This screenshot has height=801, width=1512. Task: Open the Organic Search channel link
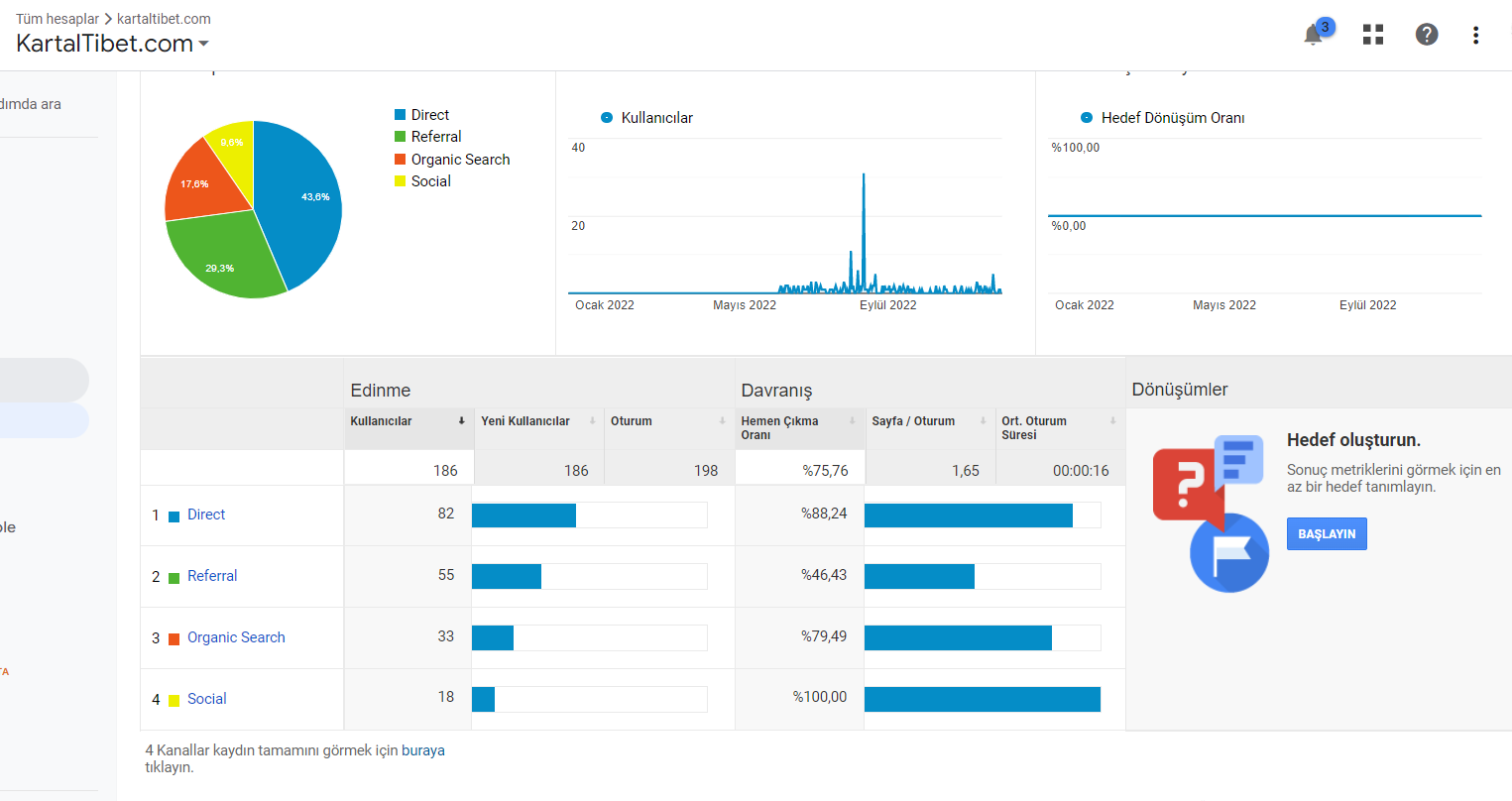click(x=236, y=637)
